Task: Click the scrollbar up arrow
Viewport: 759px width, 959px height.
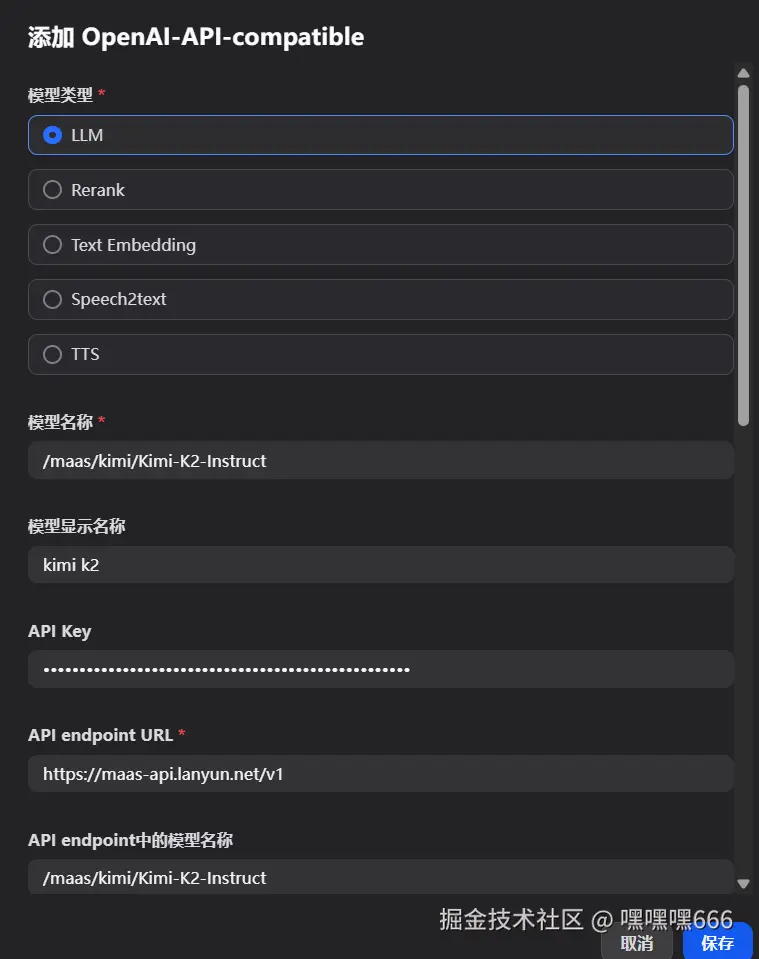Action: (x=744, y=73)
